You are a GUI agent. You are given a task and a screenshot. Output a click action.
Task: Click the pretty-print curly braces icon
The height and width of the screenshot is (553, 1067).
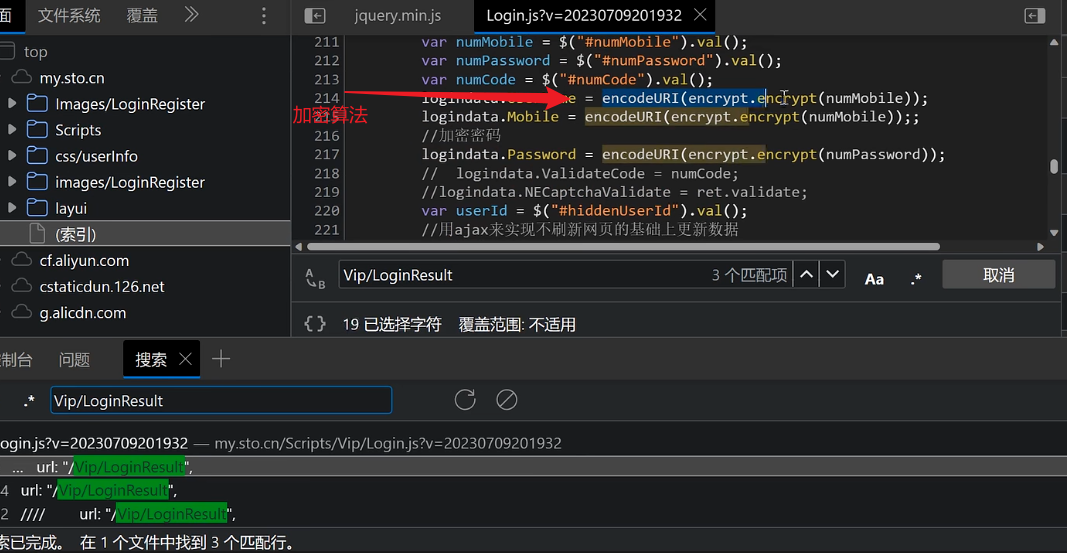(315, 324)
